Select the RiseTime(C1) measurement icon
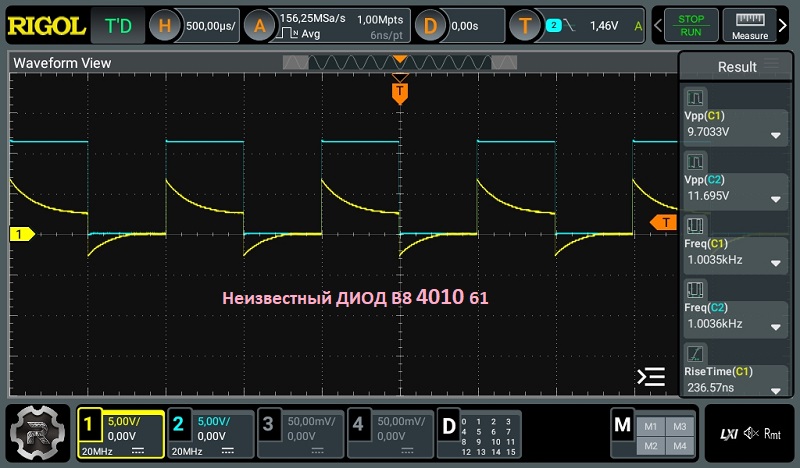This screenshot has height=468, width=800. [695, 352]
